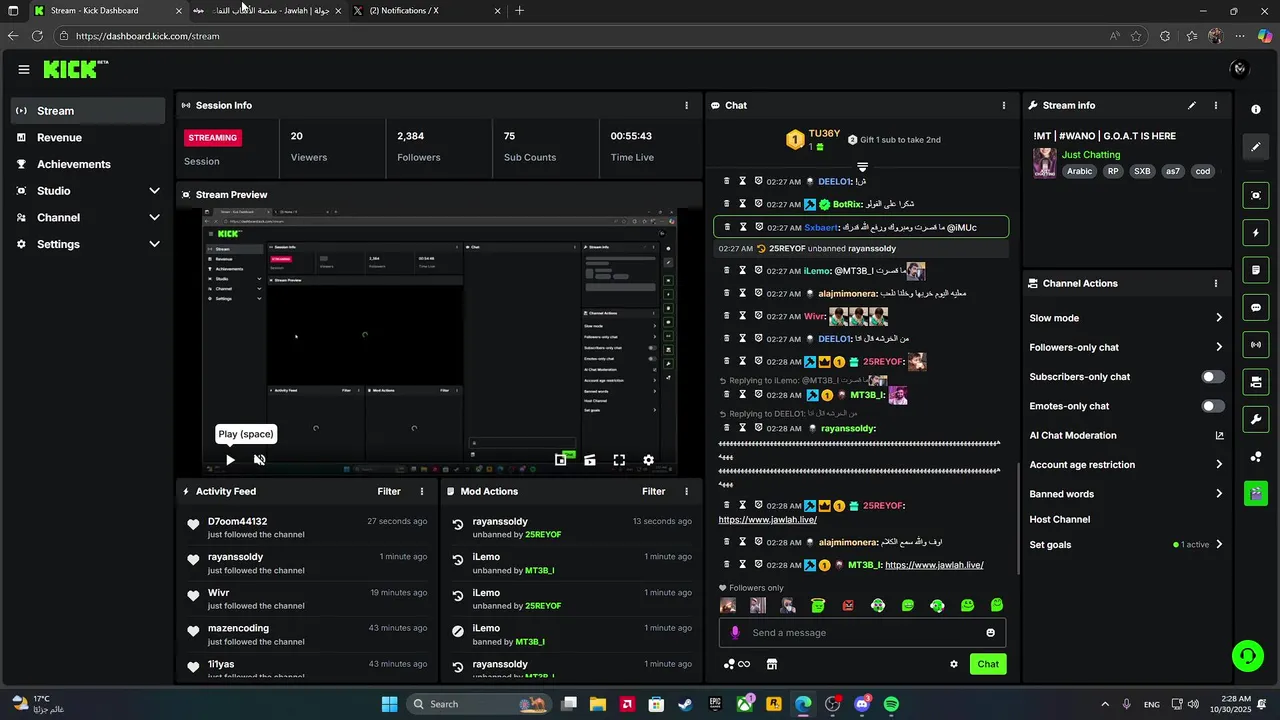The width and height of the screenshot is (1280, 720).
Task: Play the stream preview
Action: click(x=230, y=460)
